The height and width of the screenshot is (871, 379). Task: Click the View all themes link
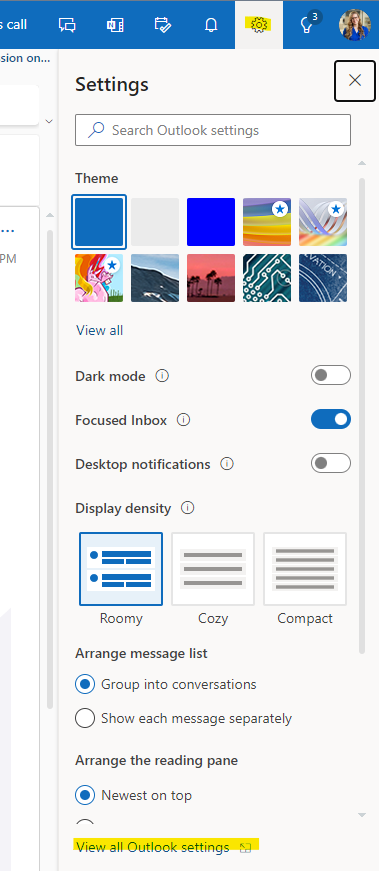tap(99, 331)
